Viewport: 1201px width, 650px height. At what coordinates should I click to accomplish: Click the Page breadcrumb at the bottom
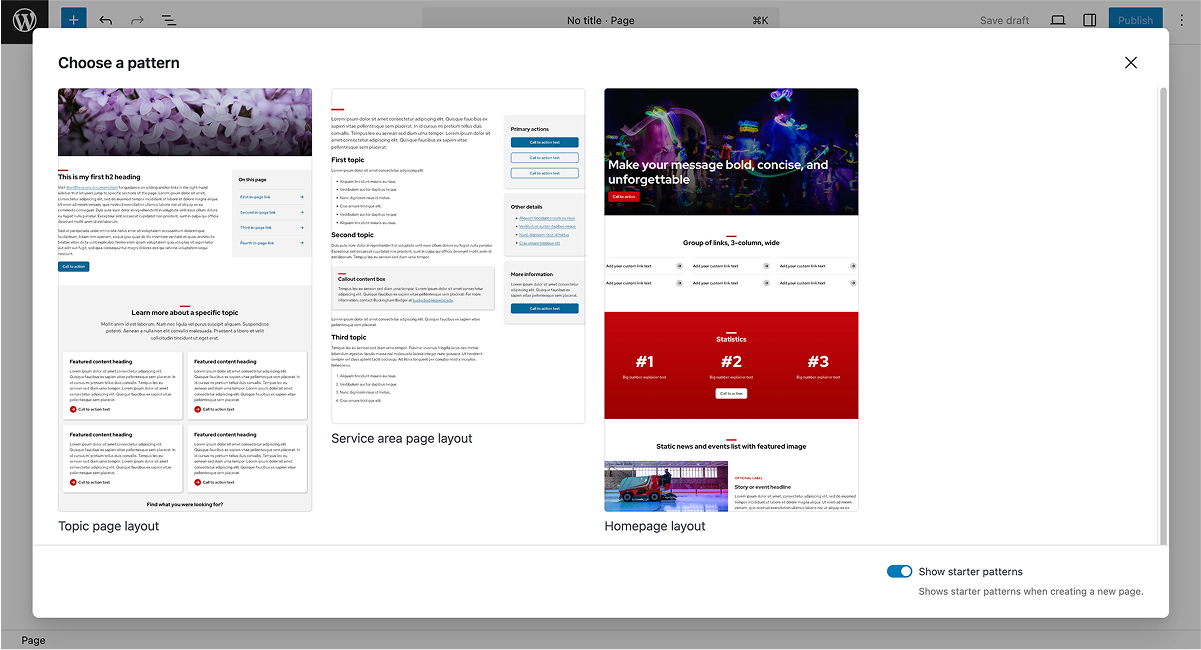tap(32, 640)
